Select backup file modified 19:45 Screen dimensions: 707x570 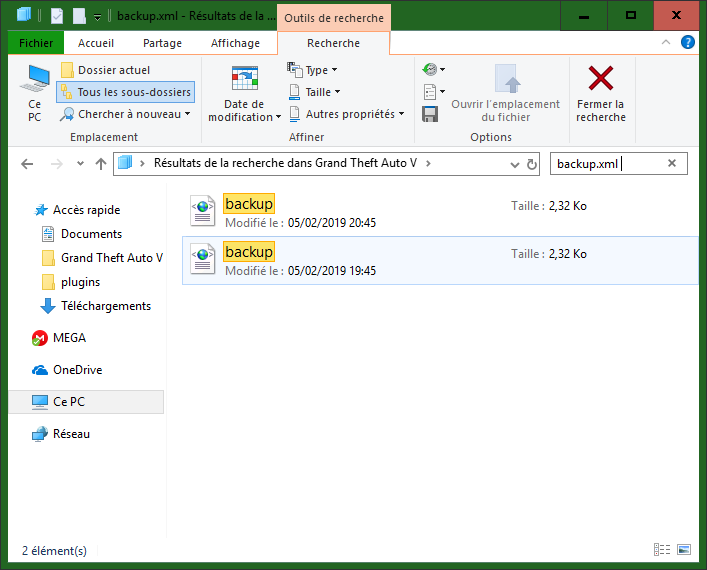[440, 261]
